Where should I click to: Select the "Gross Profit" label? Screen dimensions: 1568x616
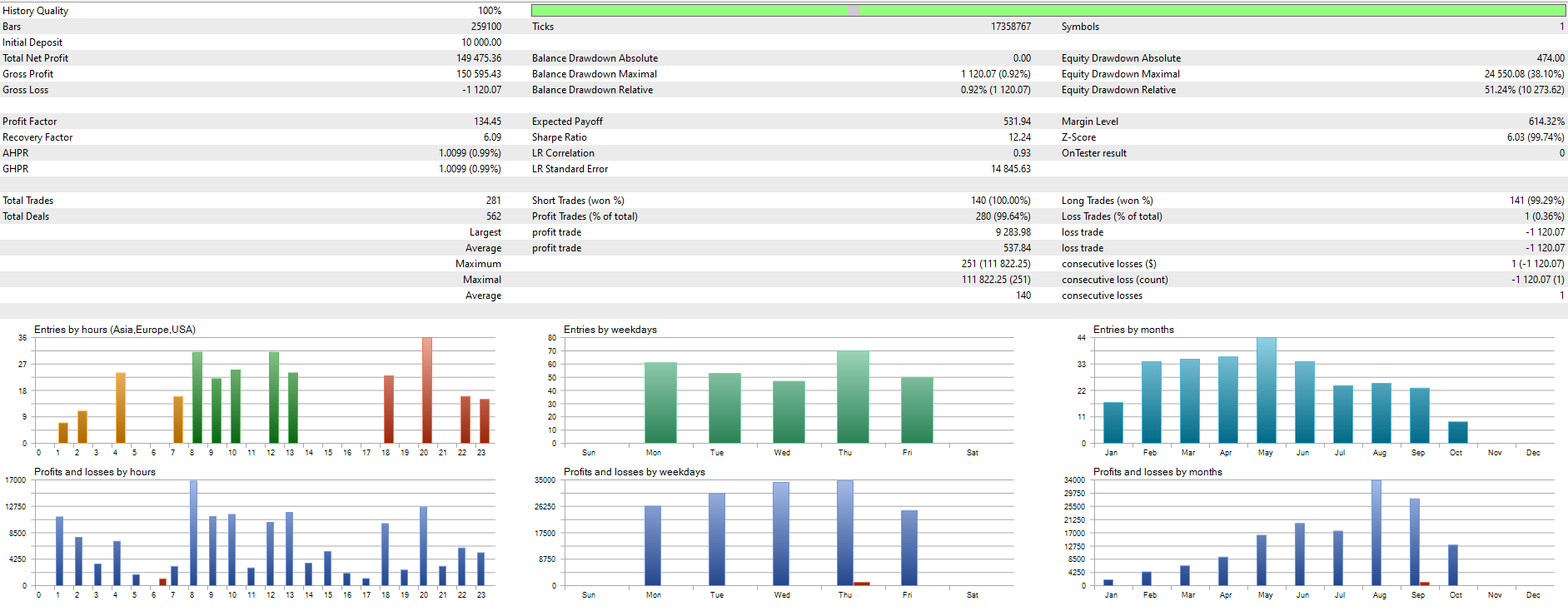tap(27, 74)
